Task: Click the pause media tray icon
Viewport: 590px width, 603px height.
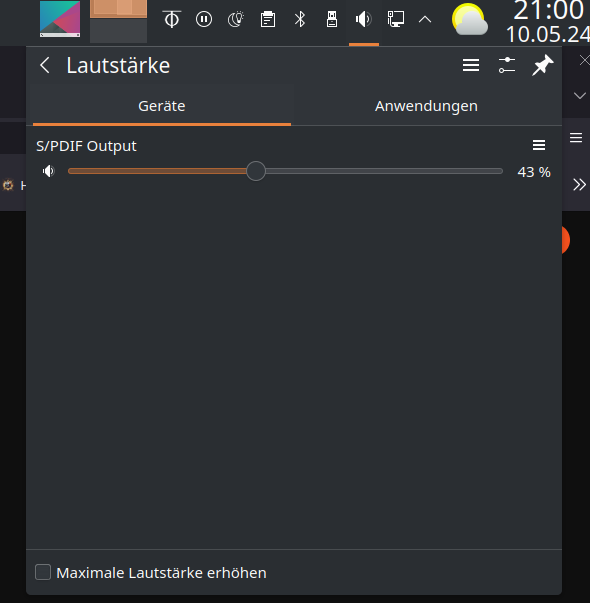Action: 204,19
